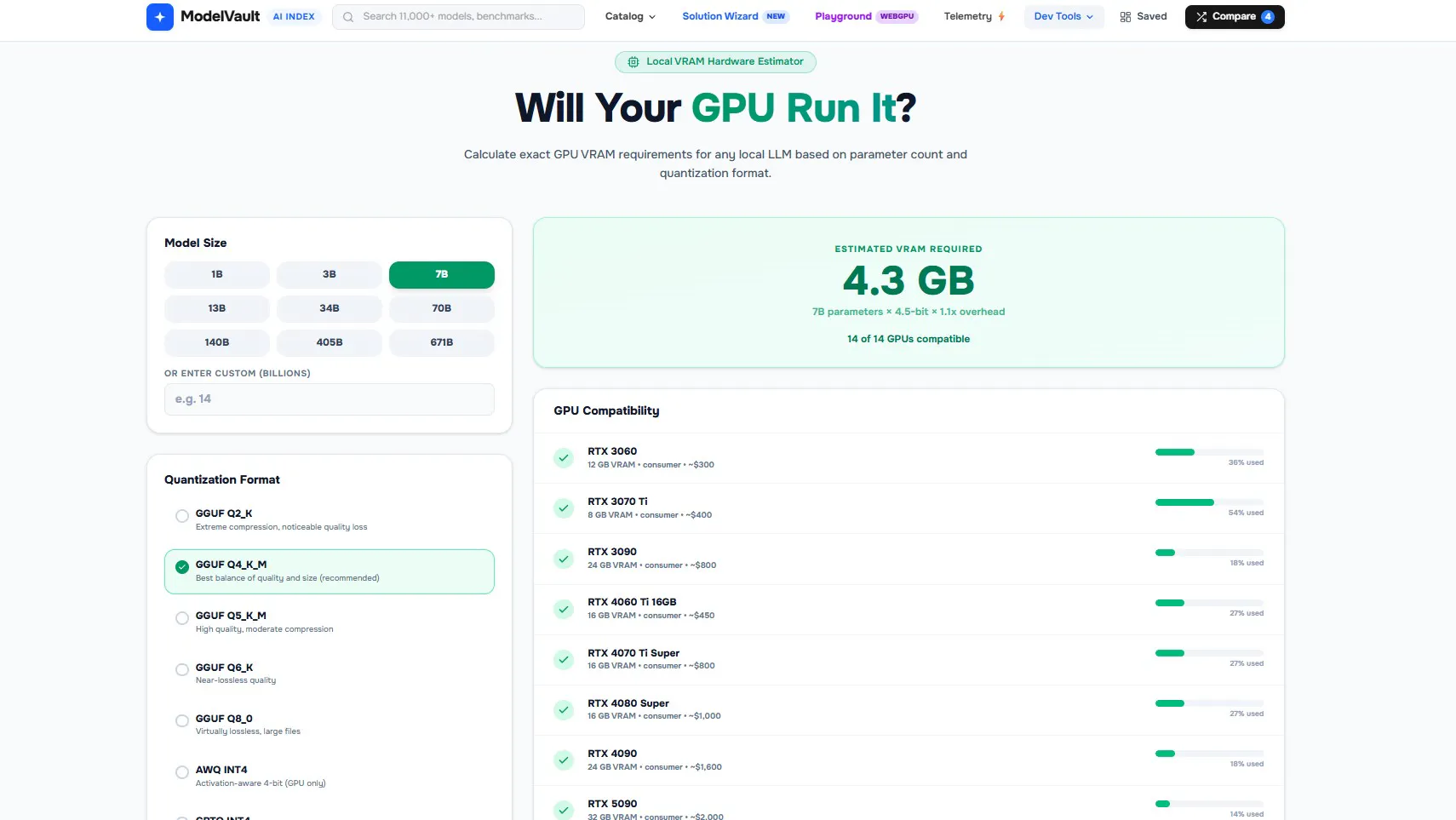Click the Telemetry lightning bolt icon
The image size is (1456, 820).
pos(1001,16)
